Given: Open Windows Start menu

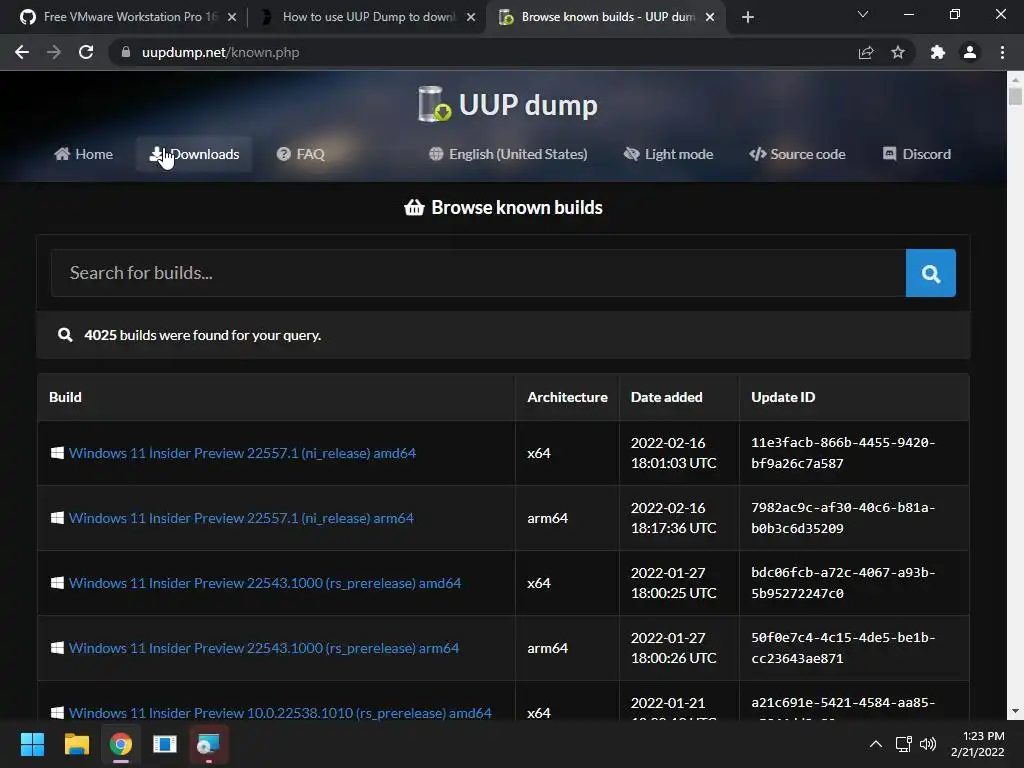Looking at the screenshot, I should 32,744.
